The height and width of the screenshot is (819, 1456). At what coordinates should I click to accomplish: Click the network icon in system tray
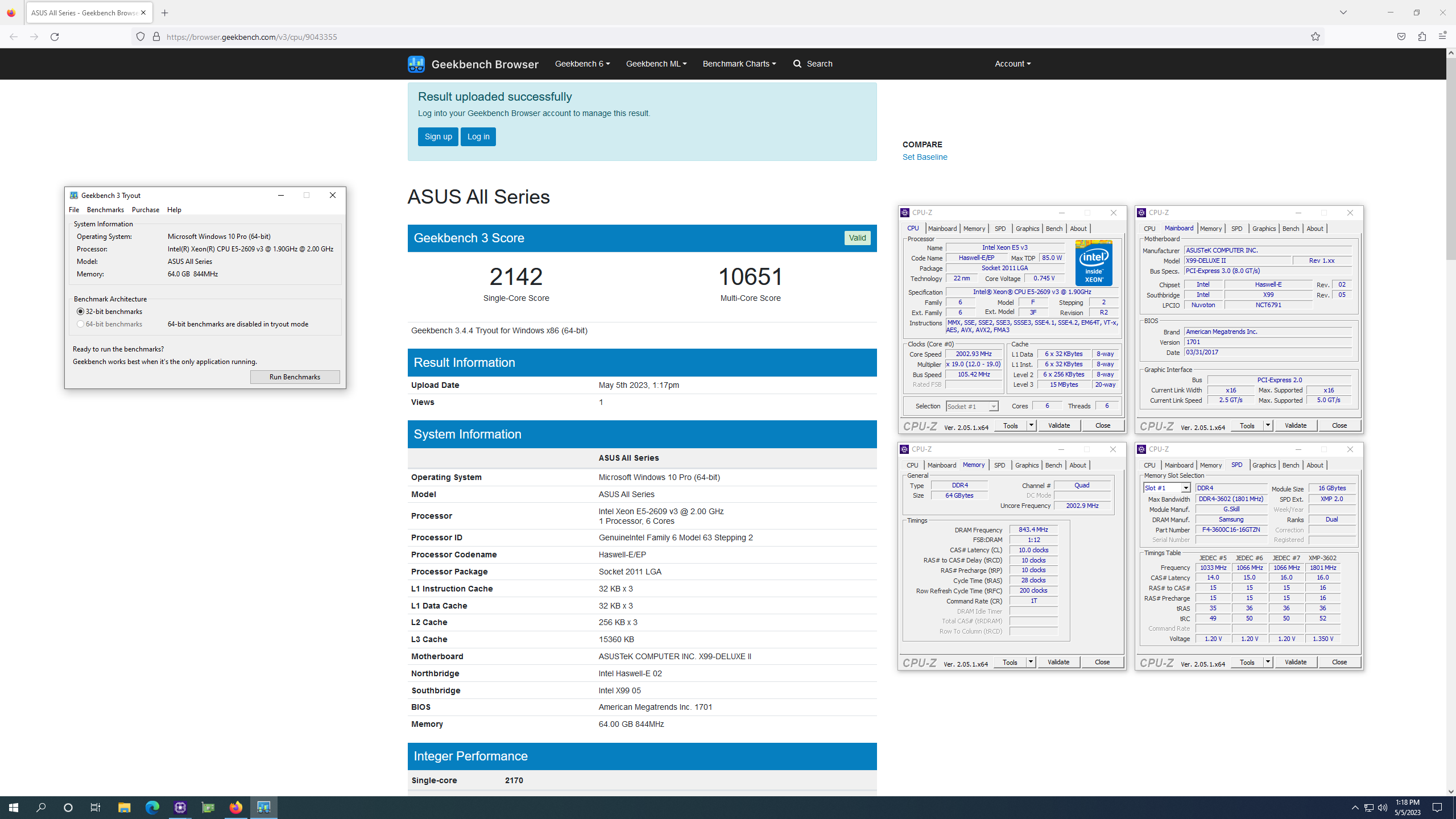click(x=1369, y=808)
